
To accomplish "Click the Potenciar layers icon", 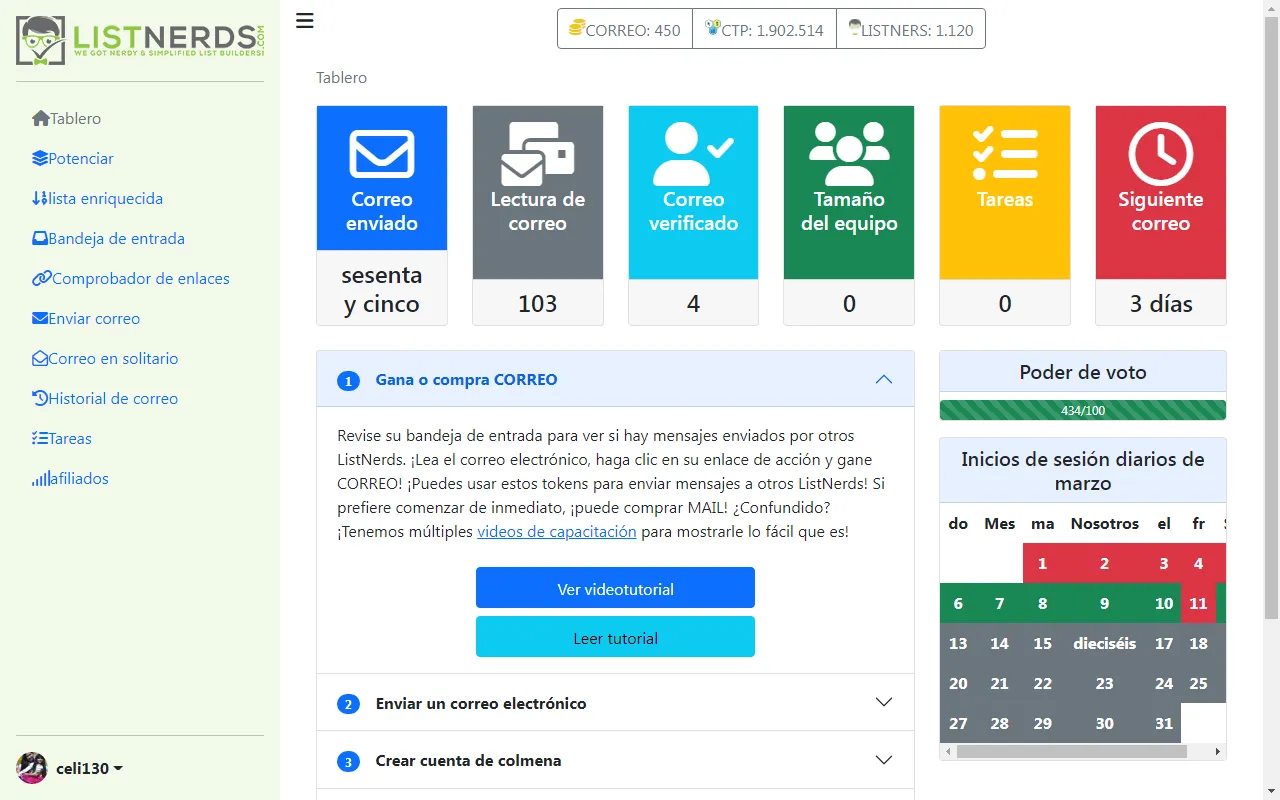I will [x=40, y=158].
